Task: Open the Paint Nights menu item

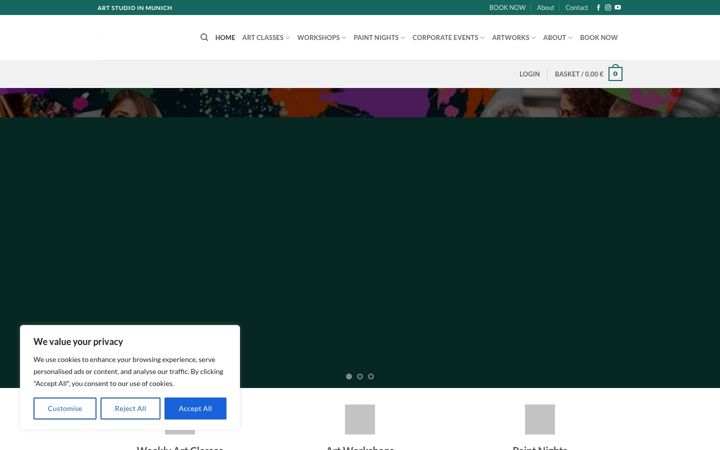Action: coord(376,38)
